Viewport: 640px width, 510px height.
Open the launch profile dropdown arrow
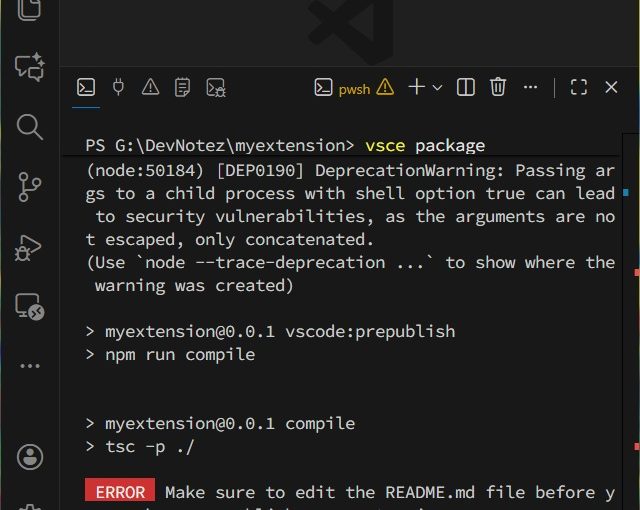pyautogui.click(x=437, y=88)
